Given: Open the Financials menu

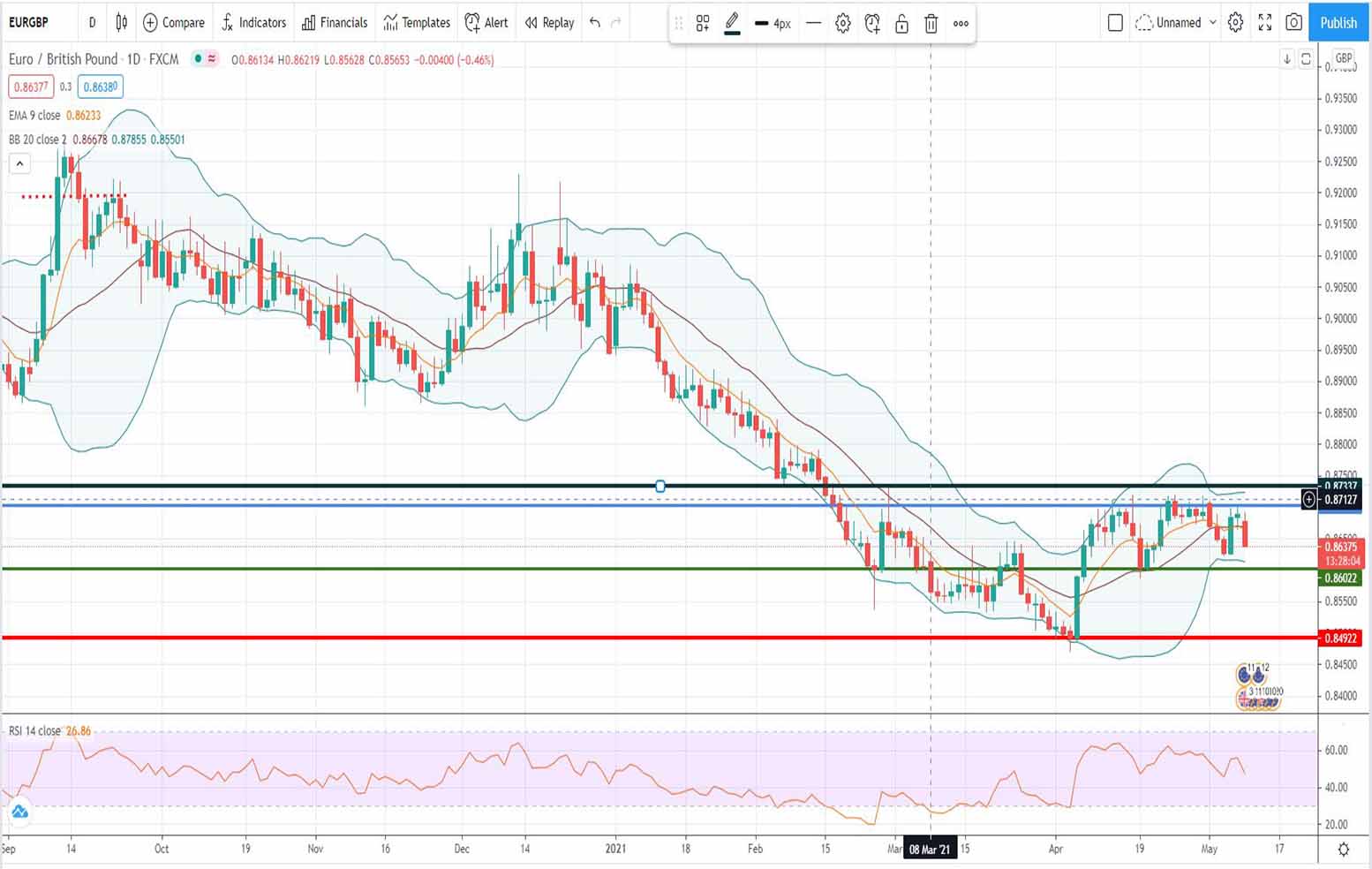Looking at the screenshot, I should (335, 23).
